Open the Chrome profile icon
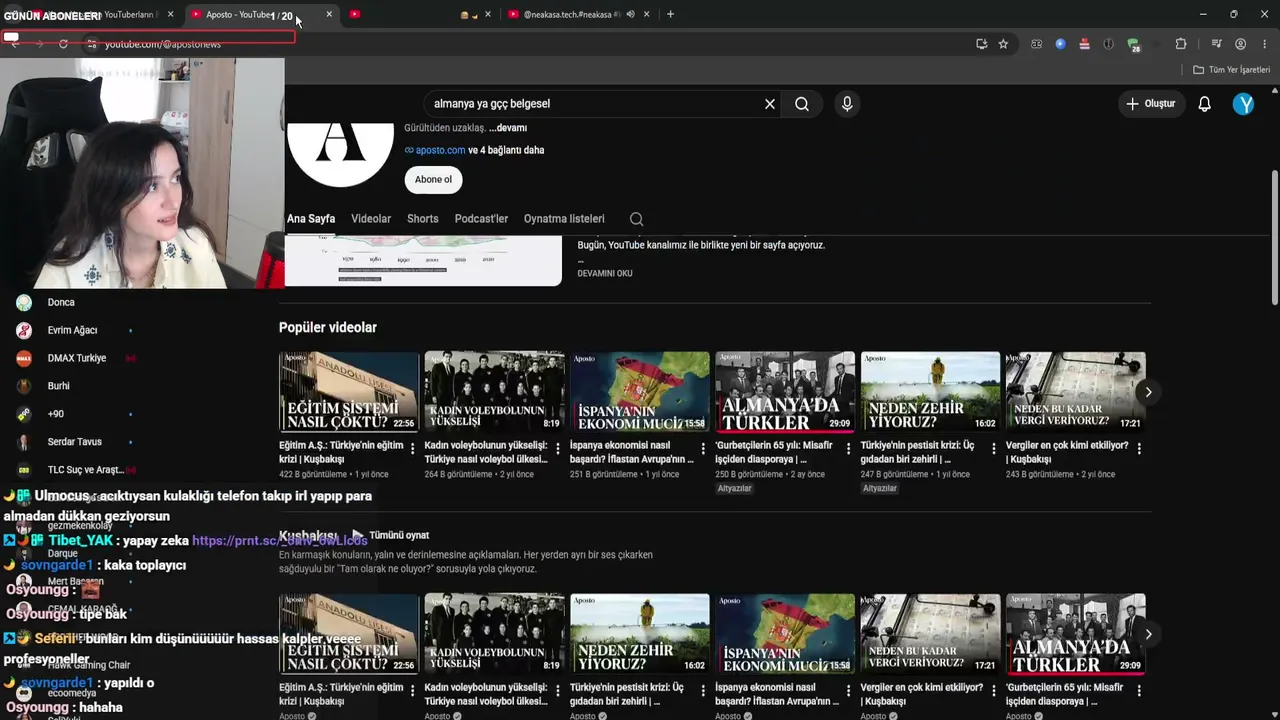The height and width of the screenshot is (720, 1280). click(1241, 44)
